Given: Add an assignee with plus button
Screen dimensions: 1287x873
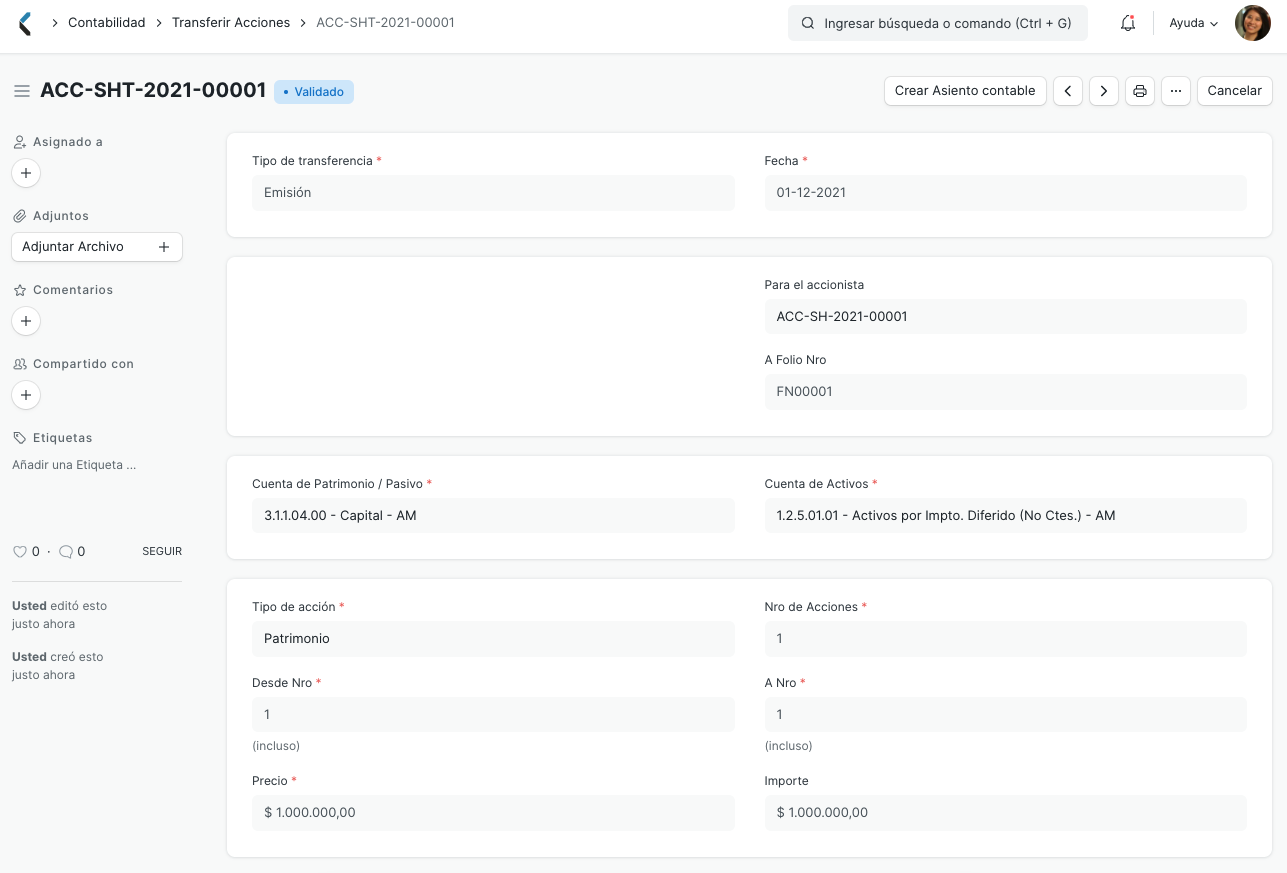Looking at the screenshot, I should pos(26,173).
